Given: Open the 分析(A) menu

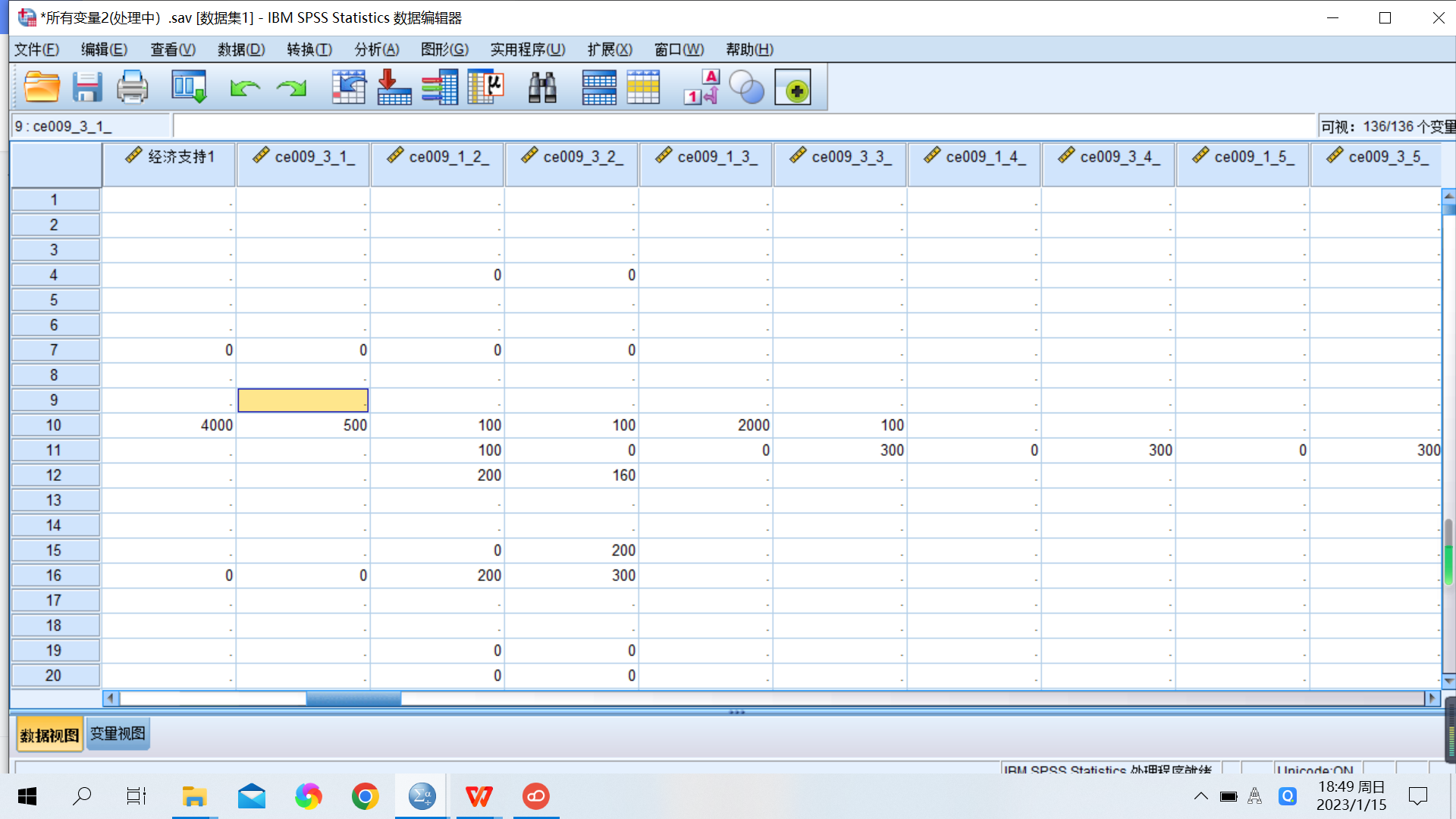Looking at the screenshot, I should click(376, 49).
